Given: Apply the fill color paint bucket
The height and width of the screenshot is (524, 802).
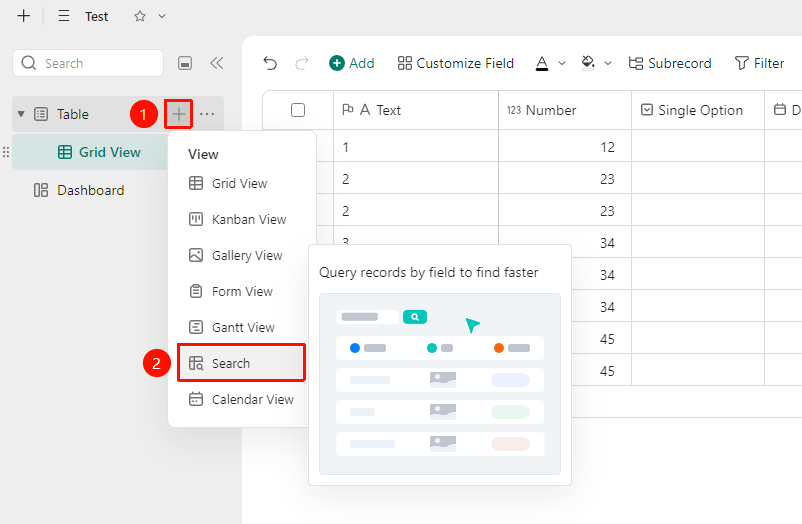Looking at the screenshot, I should 588,63.
